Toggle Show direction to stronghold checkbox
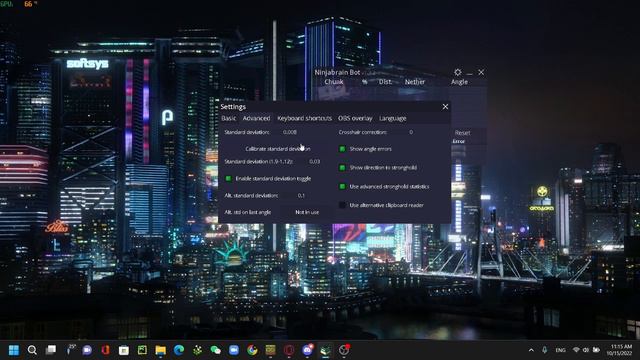Screen dimensions: 640x360 pyautogui.click(x=342, y=168)
